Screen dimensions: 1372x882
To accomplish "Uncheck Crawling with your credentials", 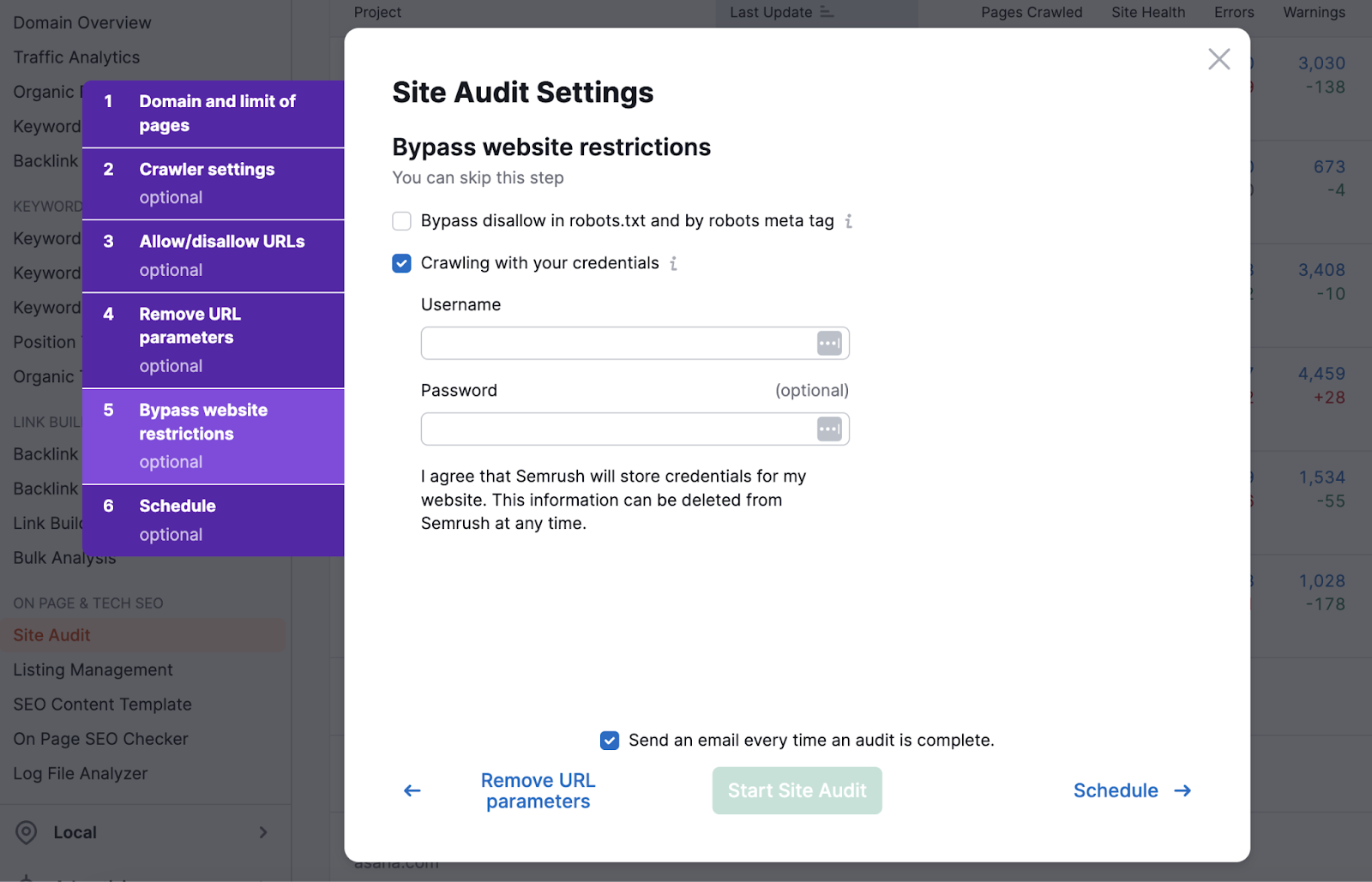I will [401, 263].
